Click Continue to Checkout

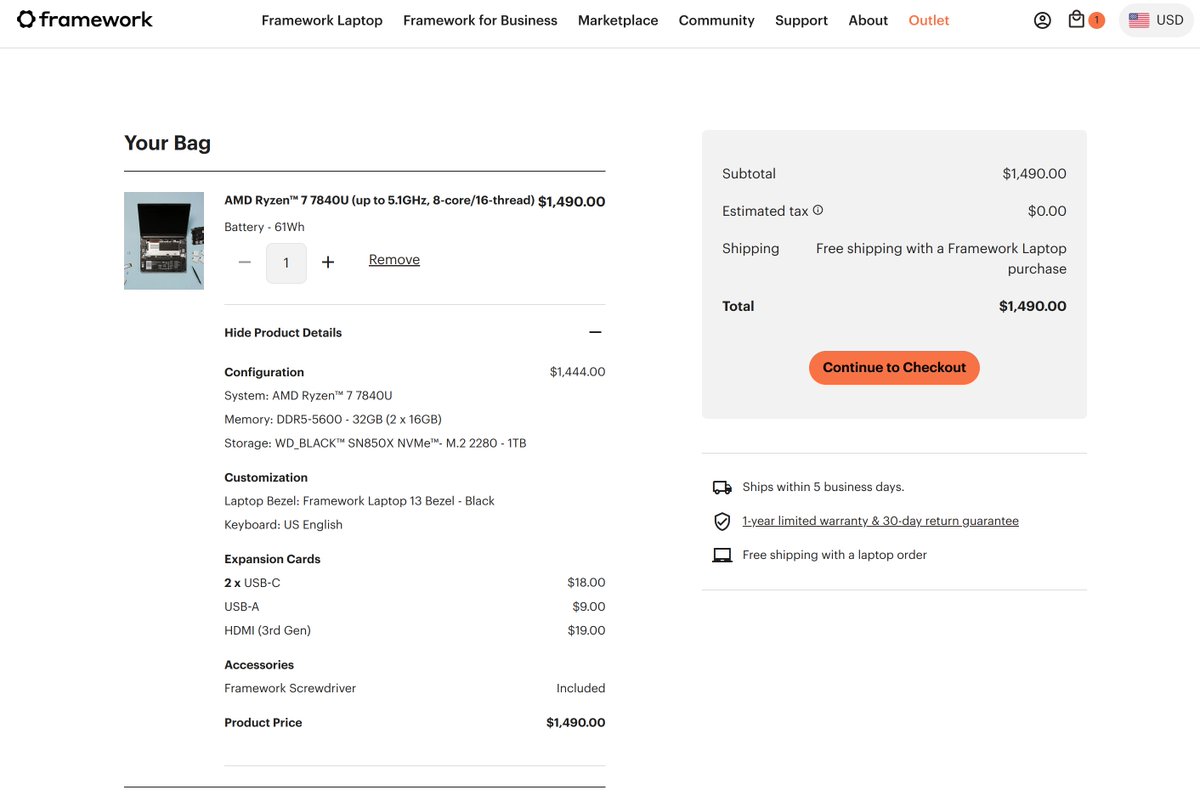894,367
